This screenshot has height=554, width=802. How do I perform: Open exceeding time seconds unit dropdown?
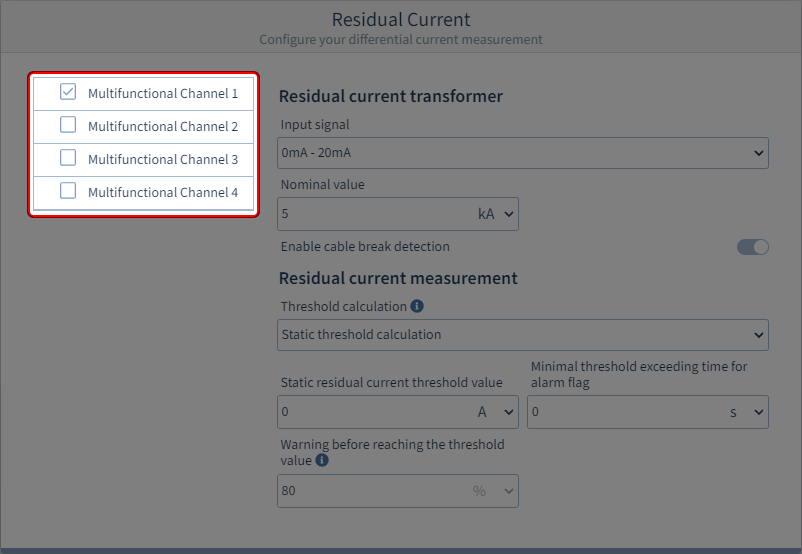click(746, 412)
